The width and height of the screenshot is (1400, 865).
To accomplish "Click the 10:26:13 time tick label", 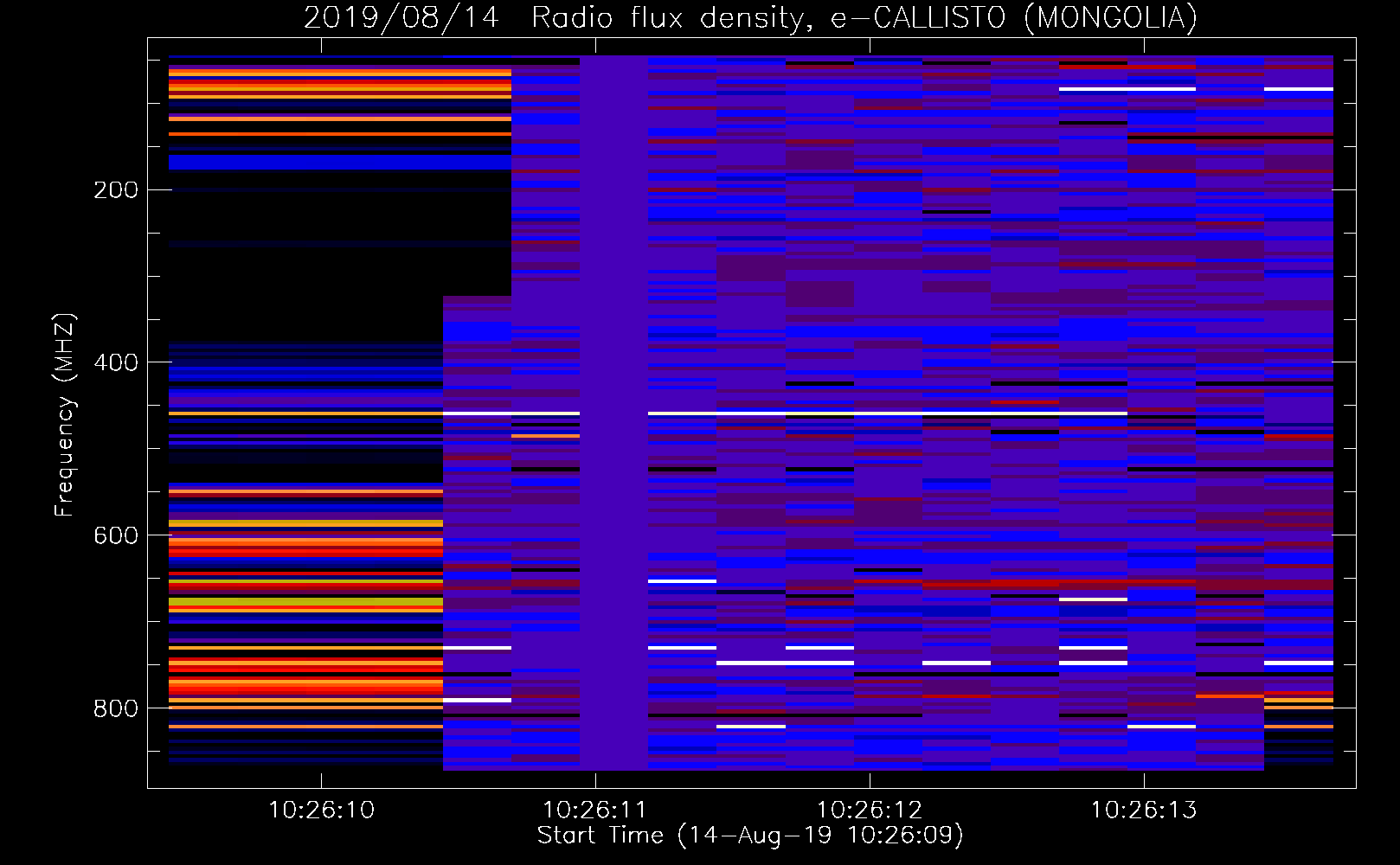I will (x=1143, y=811).
